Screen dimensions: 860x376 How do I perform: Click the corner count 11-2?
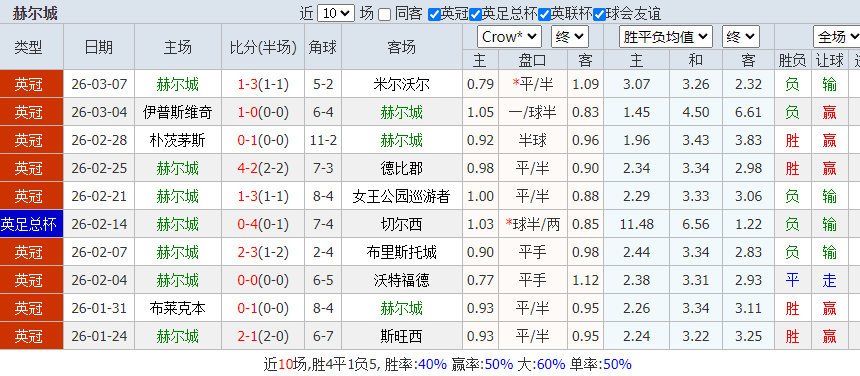click(323, 140)
